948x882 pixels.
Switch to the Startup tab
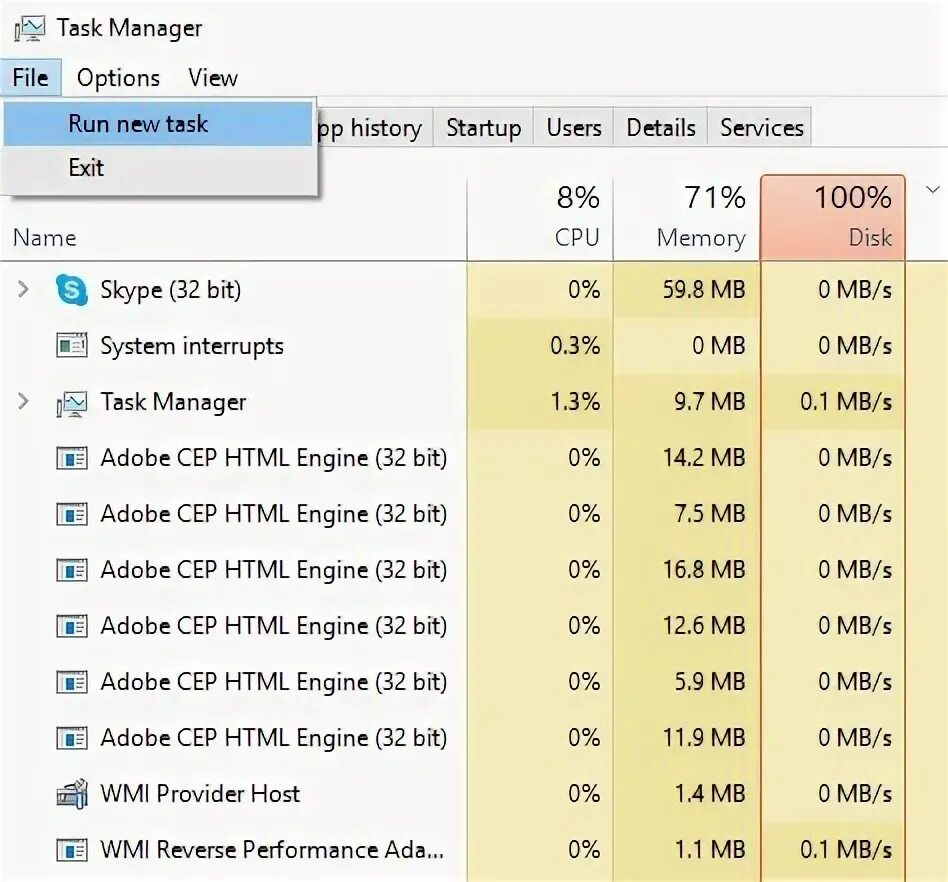point(483,128)
